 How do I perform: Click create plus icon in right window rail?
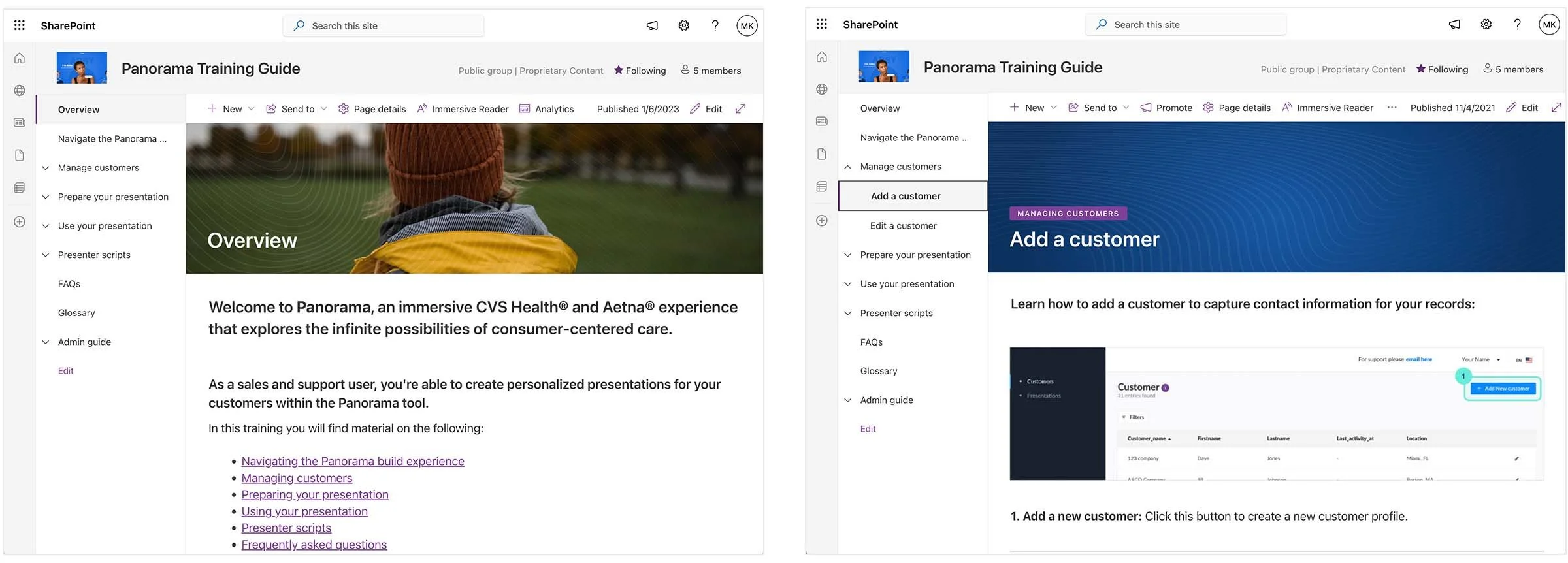pyautogui.click(x=822, y=220)
